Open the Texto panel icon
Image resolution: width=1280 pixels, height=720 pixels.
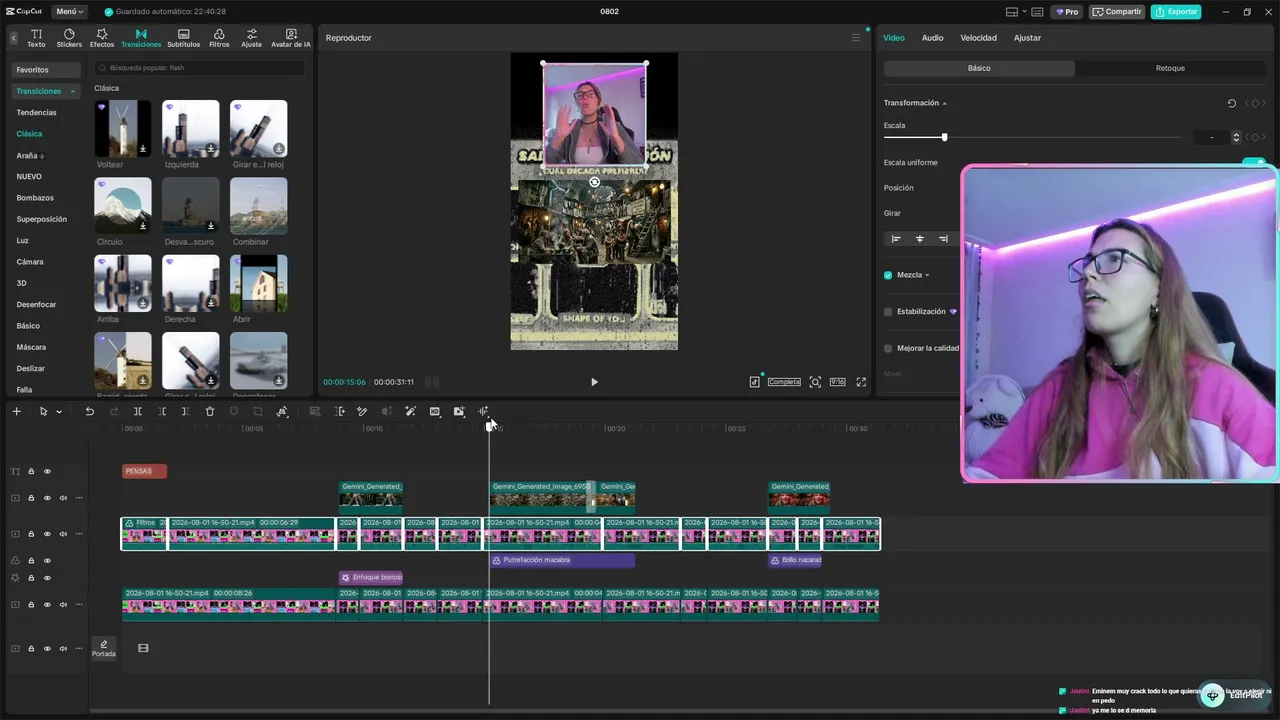coord(36,38)
